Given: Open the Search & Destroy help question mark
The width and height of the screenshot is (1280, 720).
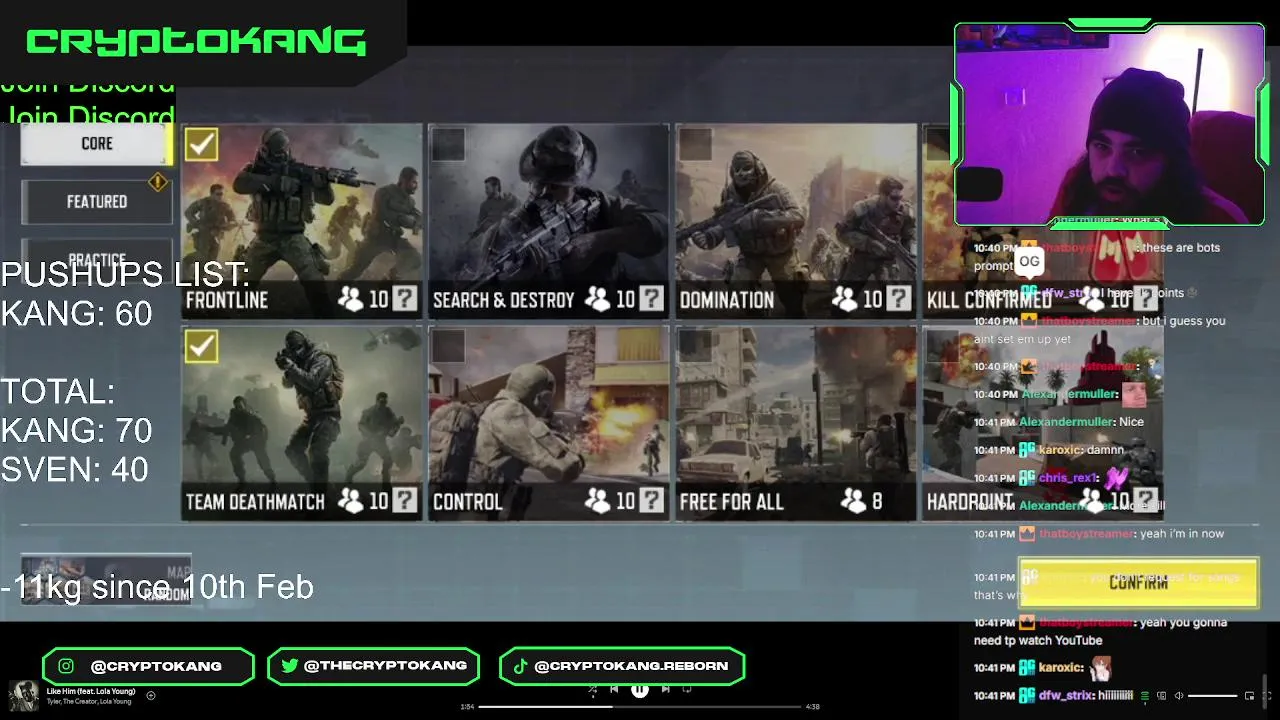Looking at the screenshot, I should coord(651,299).
